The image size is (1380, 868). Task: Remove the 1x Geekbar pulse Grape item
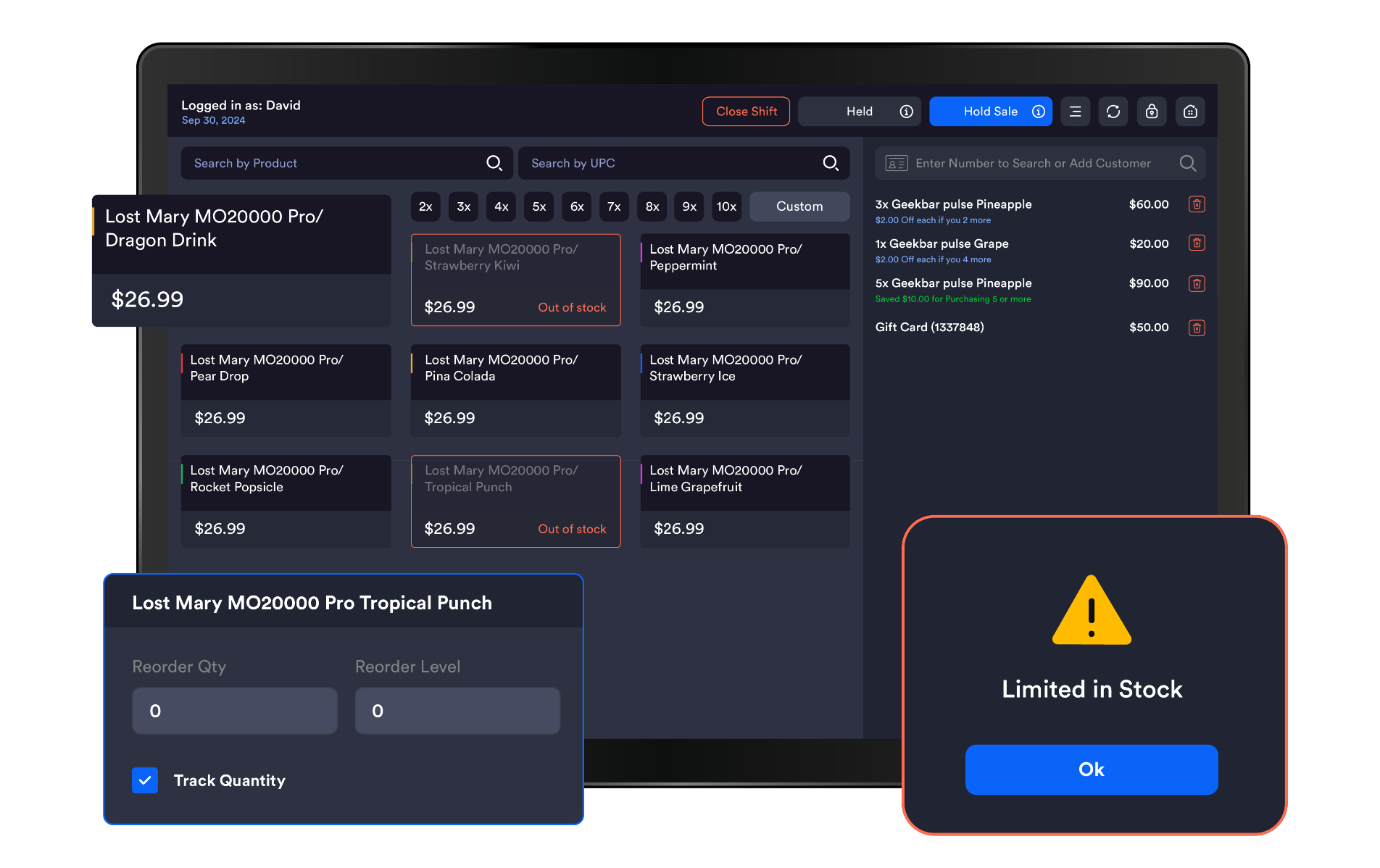pos(1197,243)
